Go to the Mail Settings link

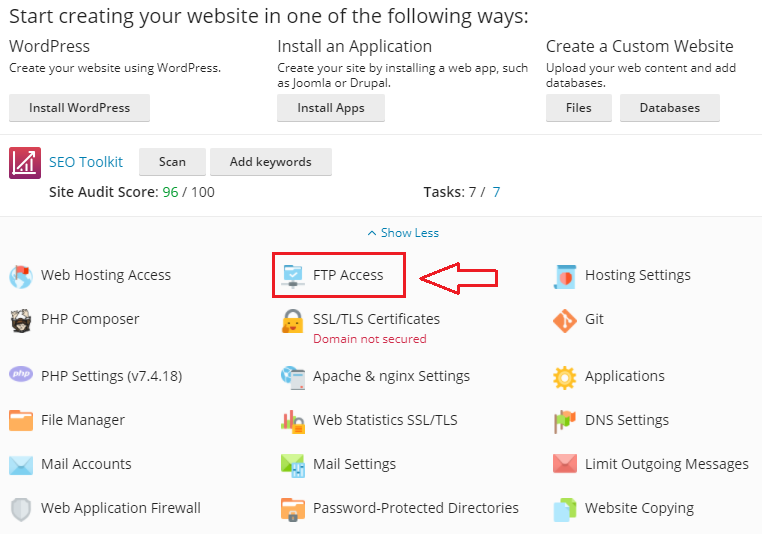[x=354, y=464]
